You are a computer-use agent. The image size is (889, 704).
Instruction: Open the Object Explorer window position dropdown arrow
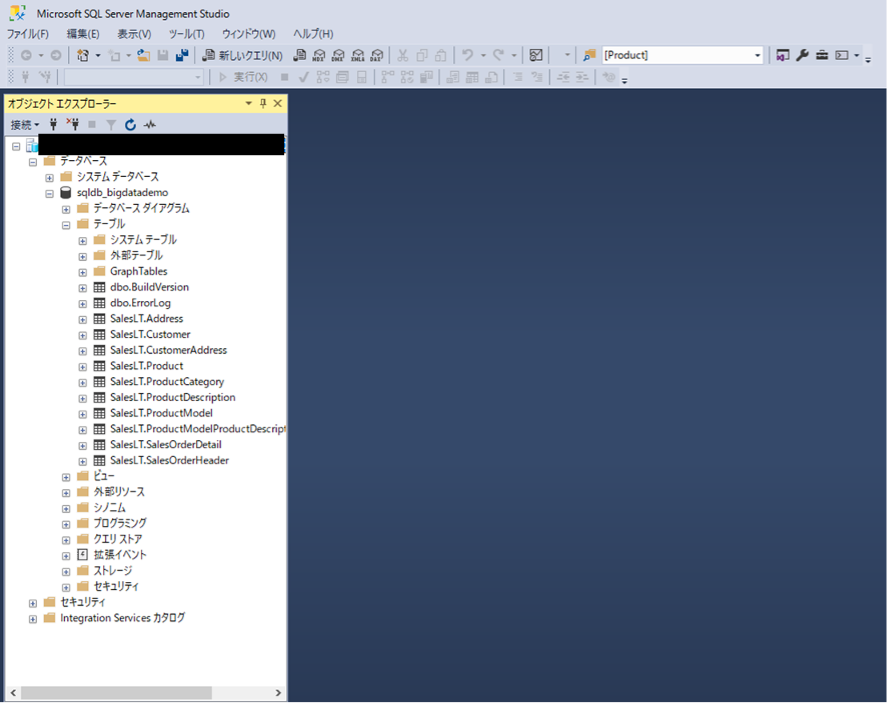(248, 103)
